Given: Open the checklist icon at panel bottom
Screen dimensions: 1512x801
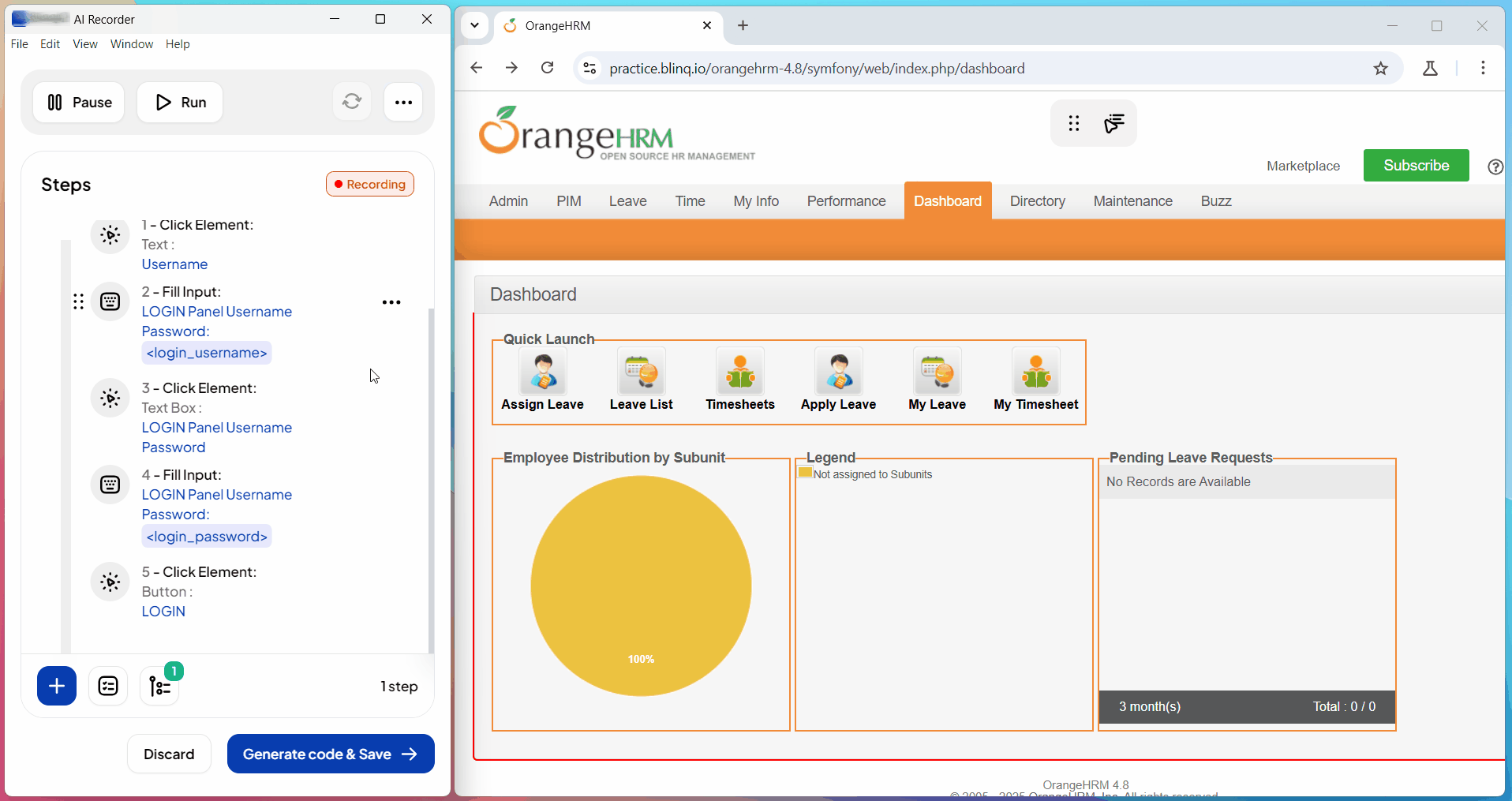Looking at the screenshot, I should coord(108,686).
